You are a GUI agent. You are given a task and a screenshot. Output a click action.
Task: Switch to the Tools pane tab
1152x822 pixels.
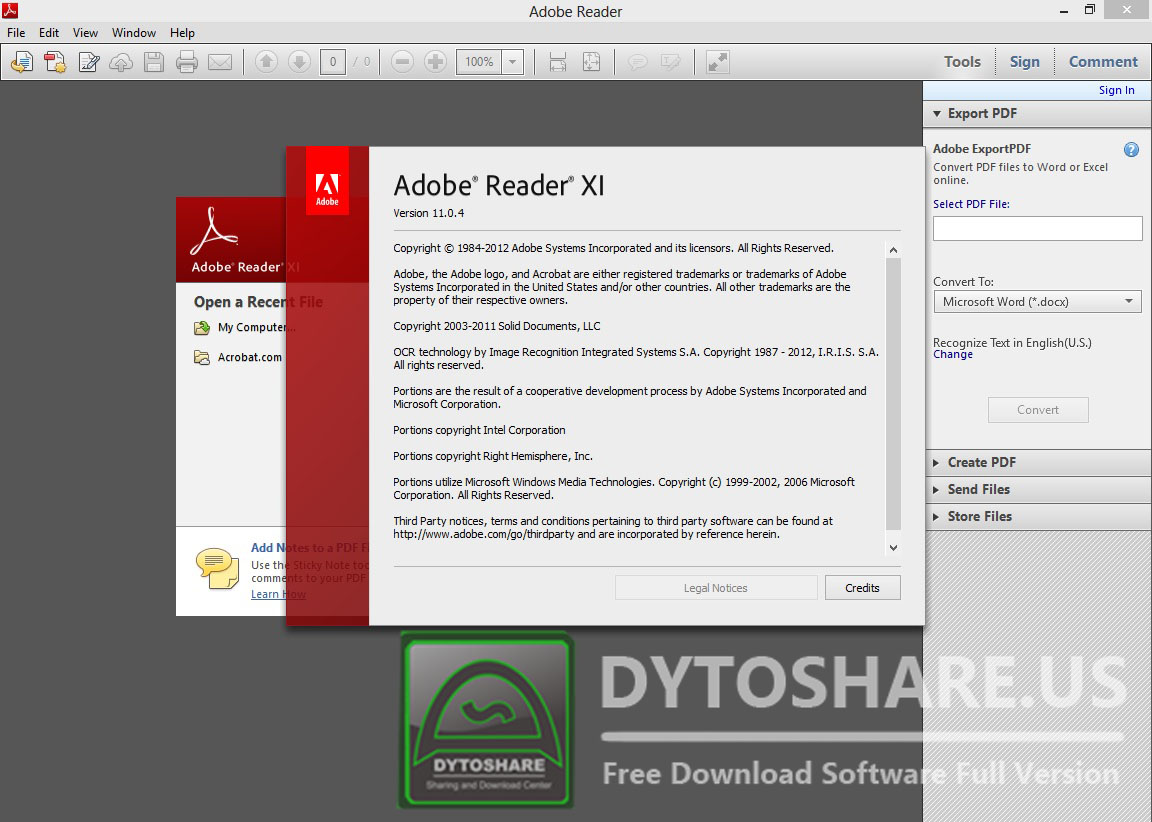click(x=962, y=62)
